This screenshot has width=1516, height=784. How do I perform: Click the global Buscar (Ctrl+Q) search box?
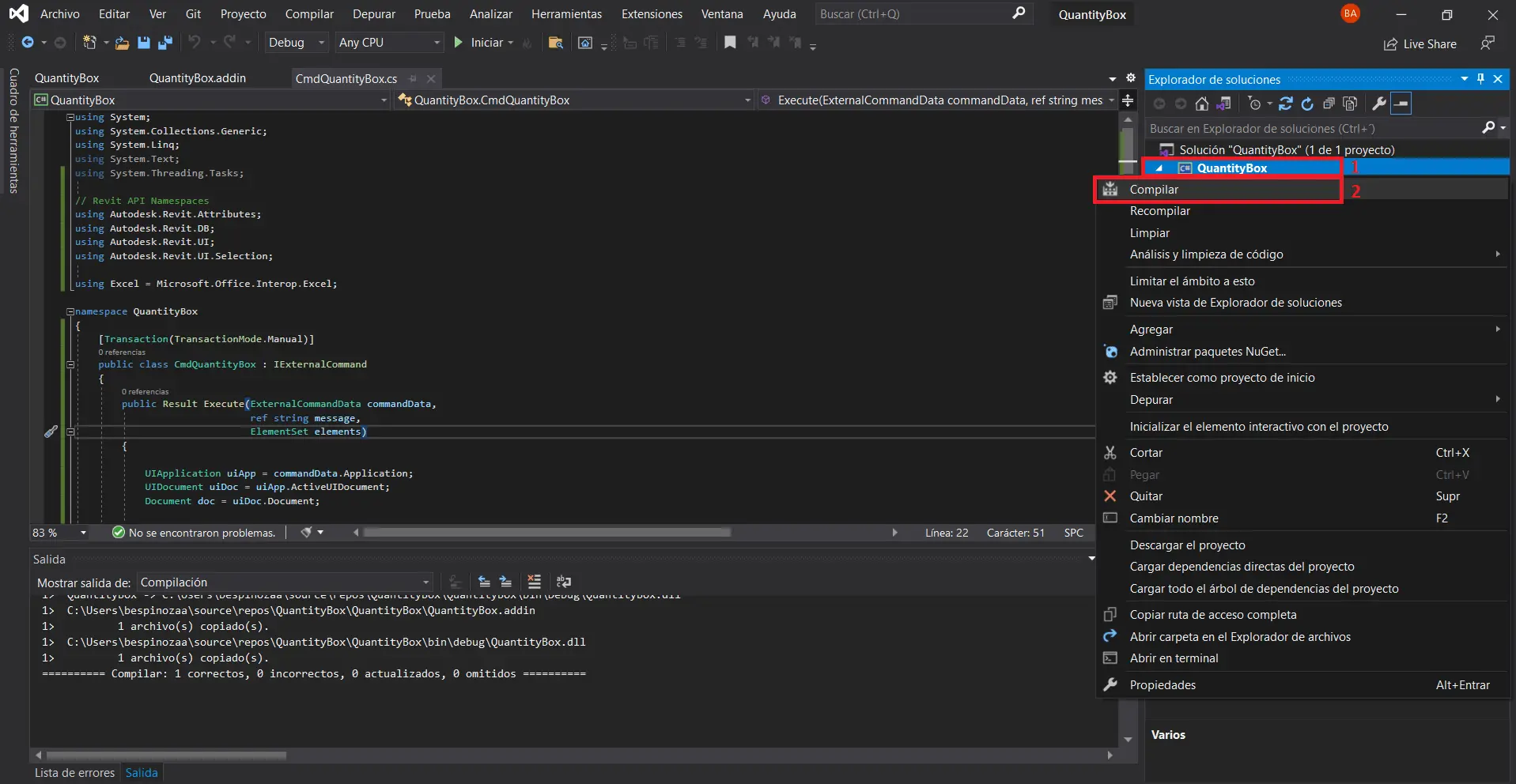(924, 13)
